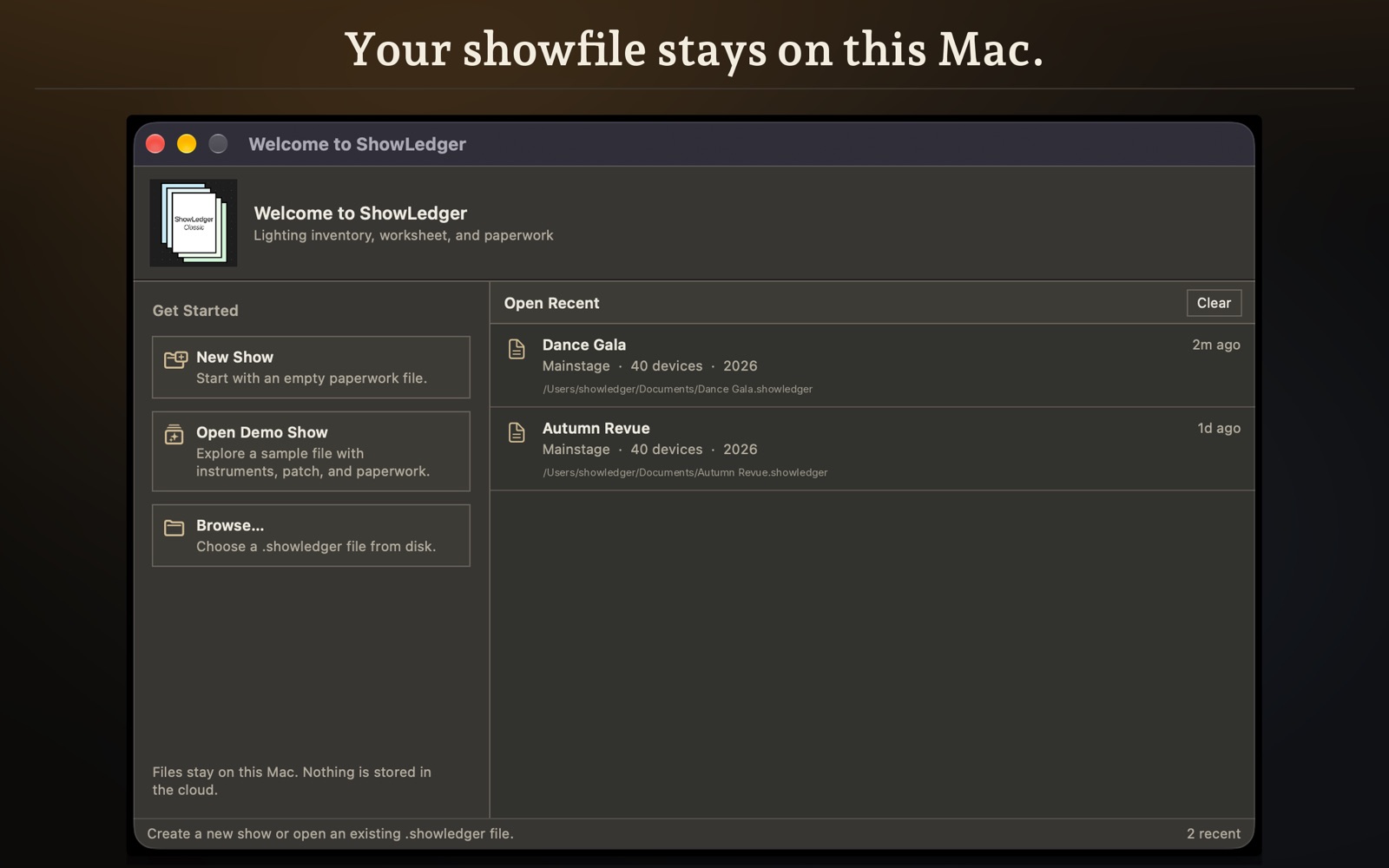Click the Dance Gala file path

(678, 389)
